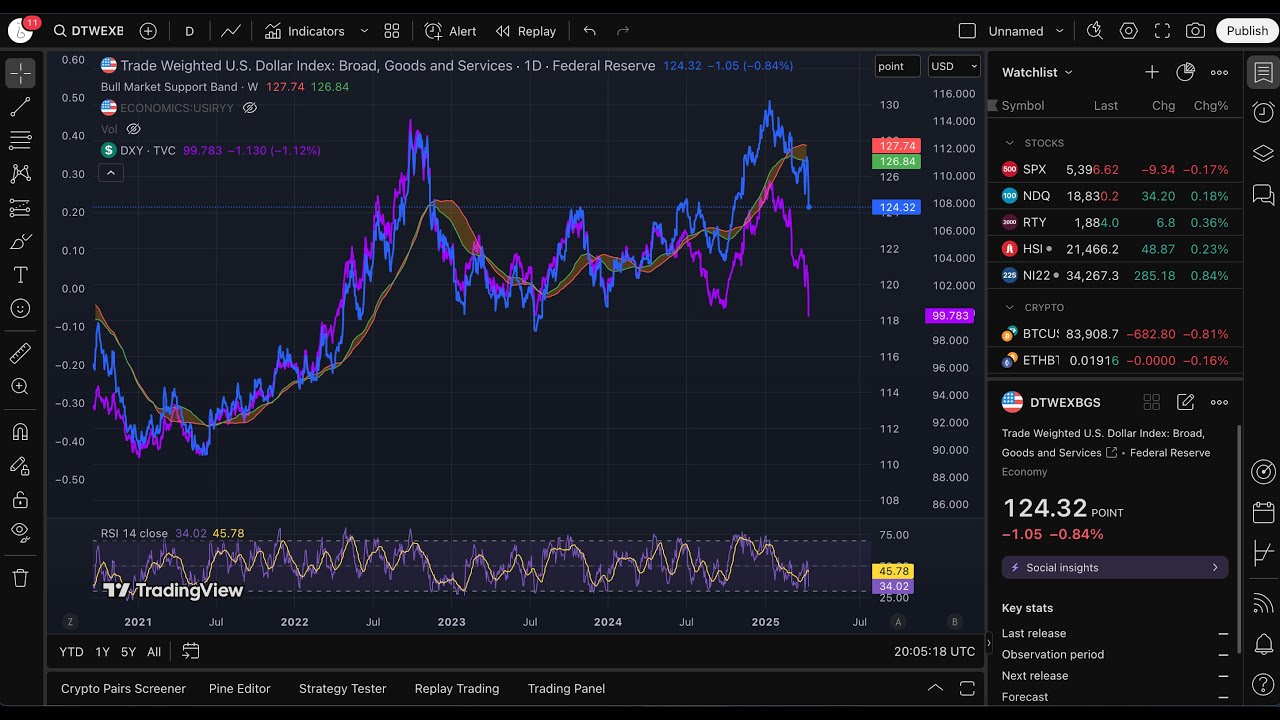
Task: Collapse the indicator legend arrow
Action: [x=111, y=173]
